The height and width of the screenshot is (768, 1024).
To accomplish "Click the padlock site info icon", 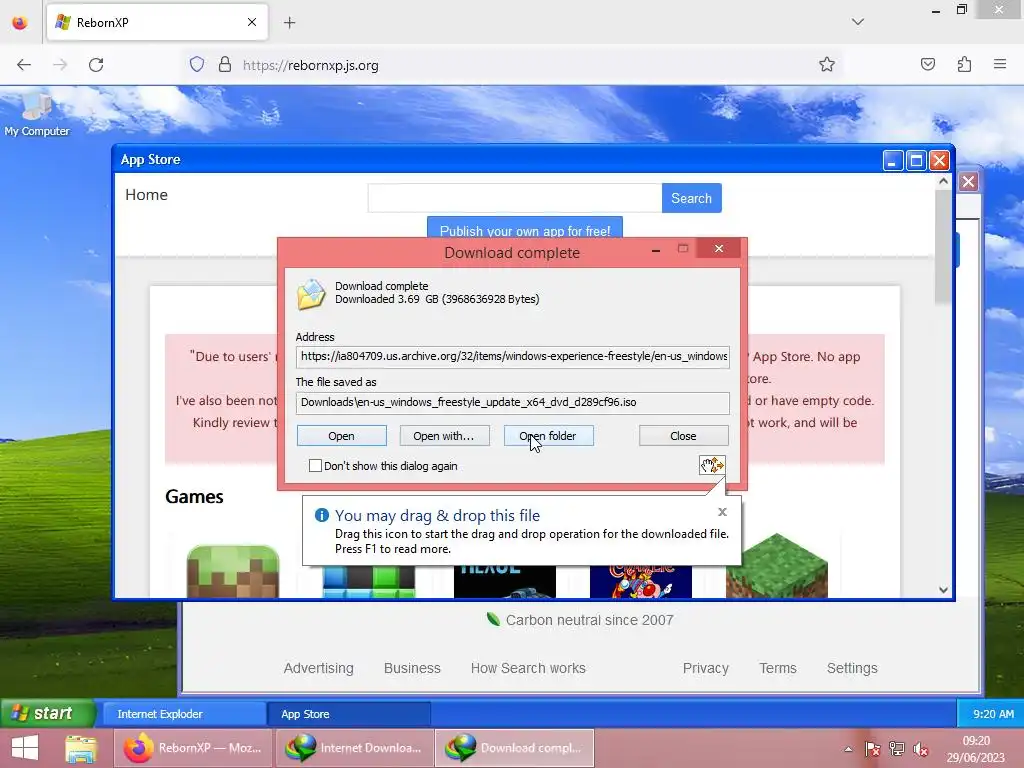I will tap(225, 65).
